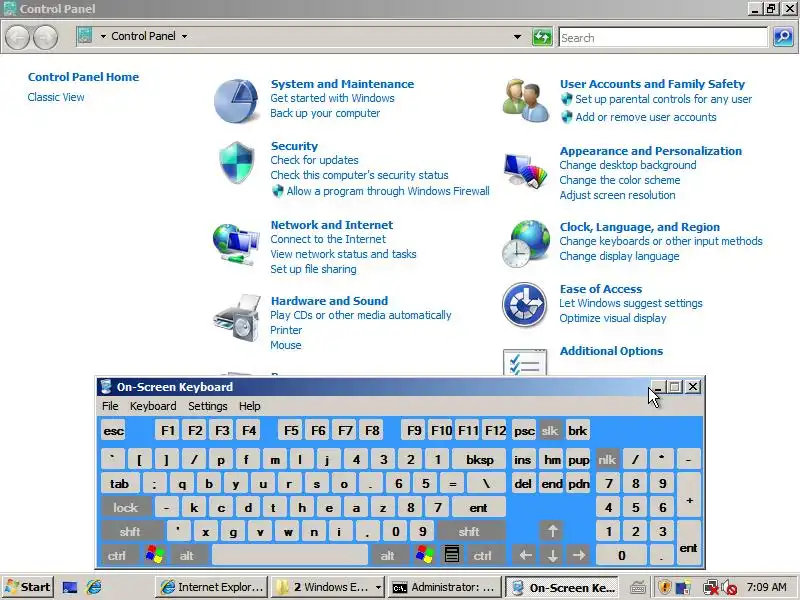Toggle the slk scroll lock key
The height and width of the screenshot is (600, 800).
(x=550, y=431)
